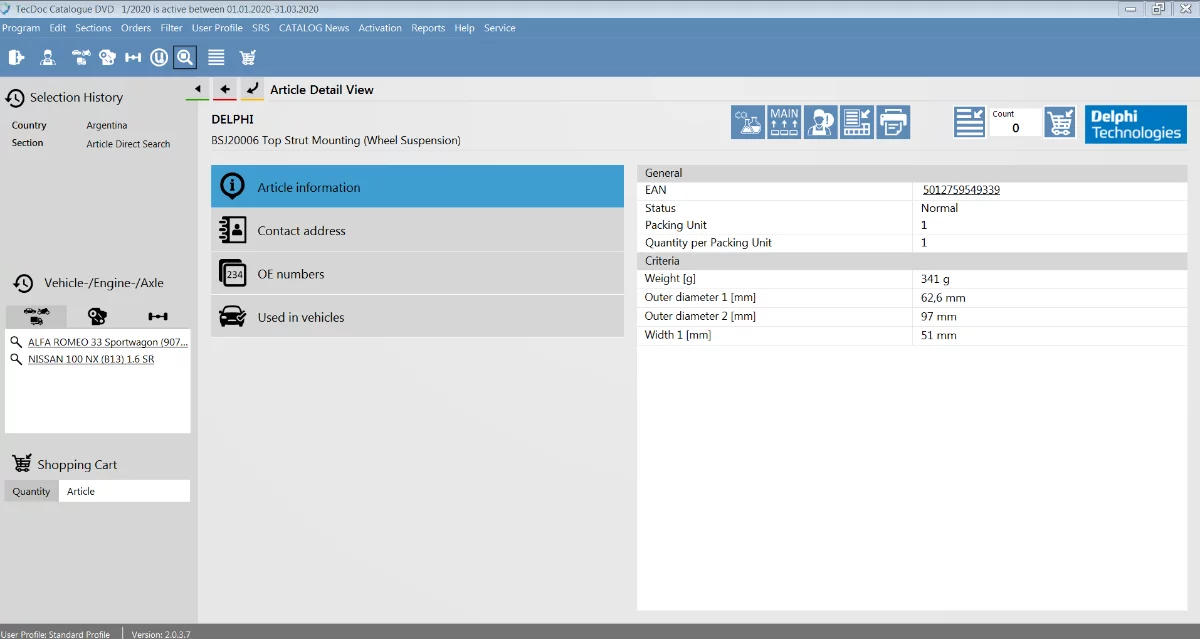Click the yellow return arrow above Article Detail View
1200x639 pixels.
(252, 89)
